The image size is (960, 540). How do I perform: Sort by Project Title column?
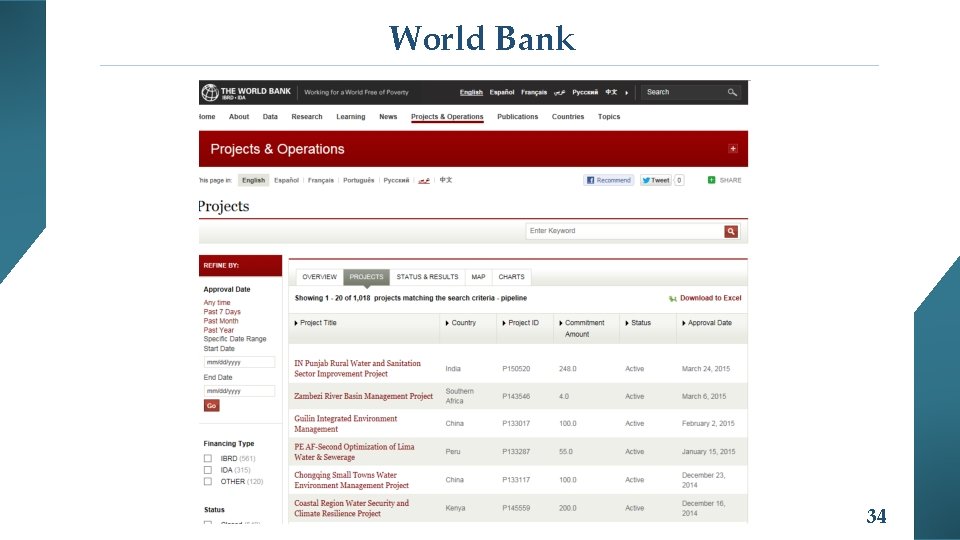tap(315, 323)
